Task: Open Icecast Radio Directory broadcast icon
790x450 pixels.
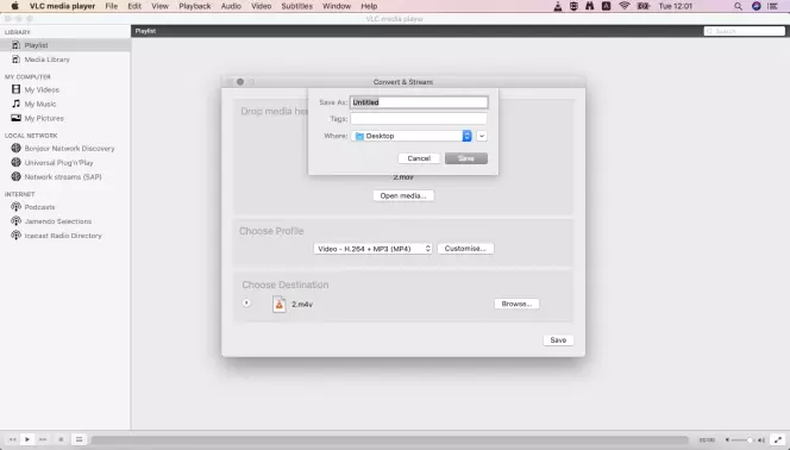Action: point(16,235)
